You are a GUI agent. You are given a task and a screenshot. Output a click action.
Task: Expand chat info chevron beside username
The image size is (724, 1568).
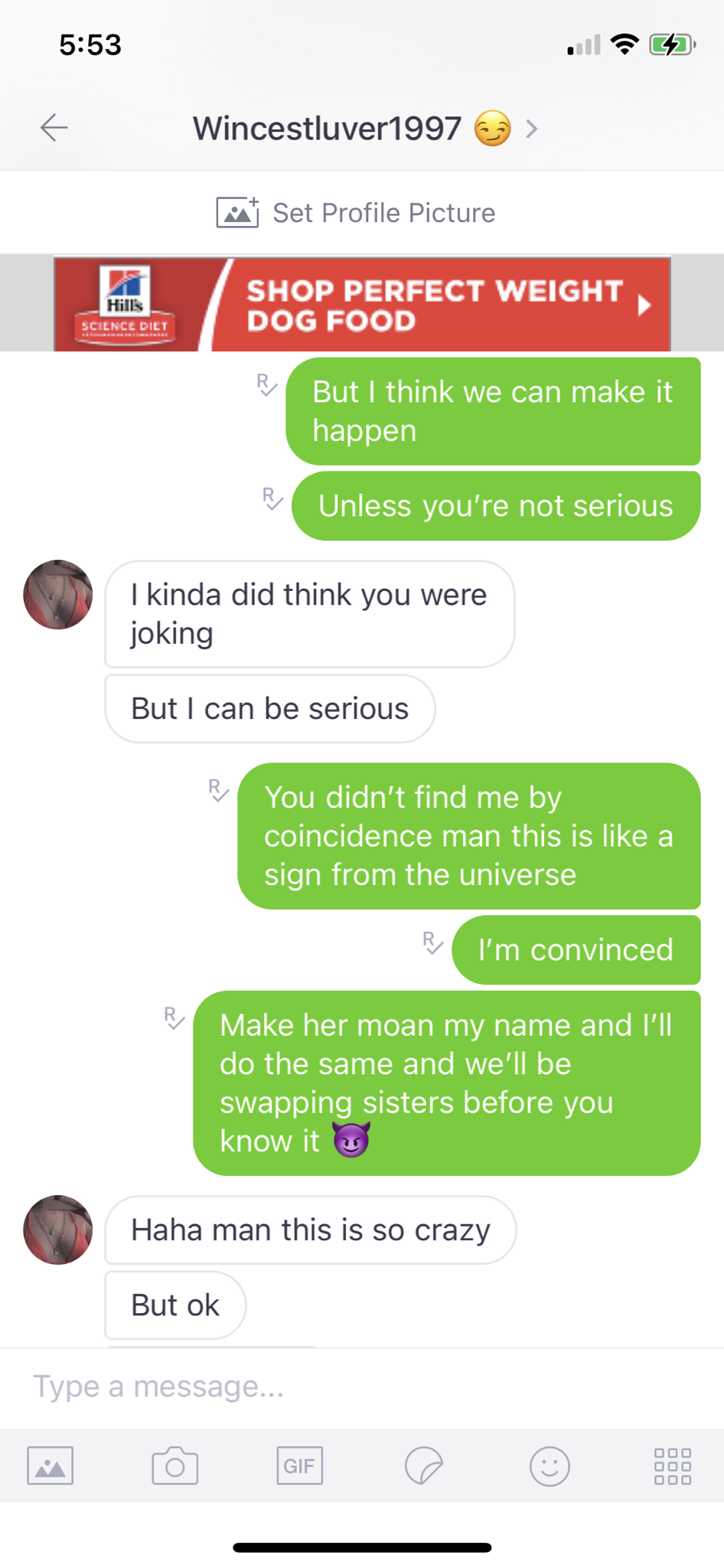coord(532,129)
